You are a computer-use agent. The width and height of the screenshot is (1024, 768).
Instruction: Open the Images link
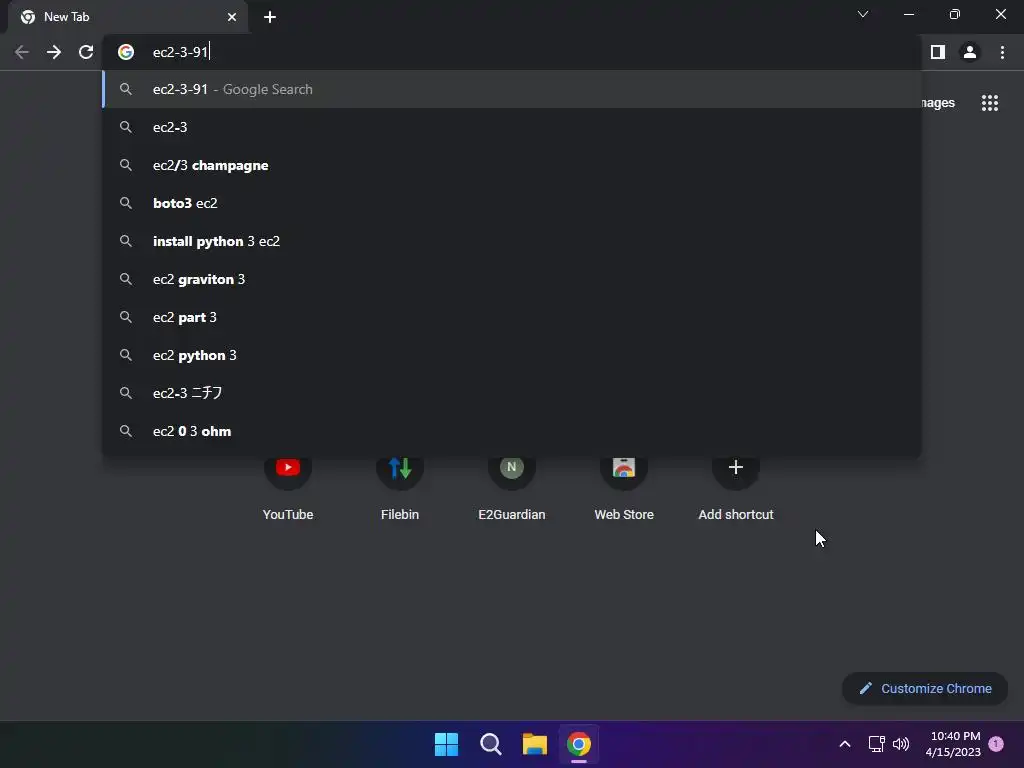pos(938,103)
